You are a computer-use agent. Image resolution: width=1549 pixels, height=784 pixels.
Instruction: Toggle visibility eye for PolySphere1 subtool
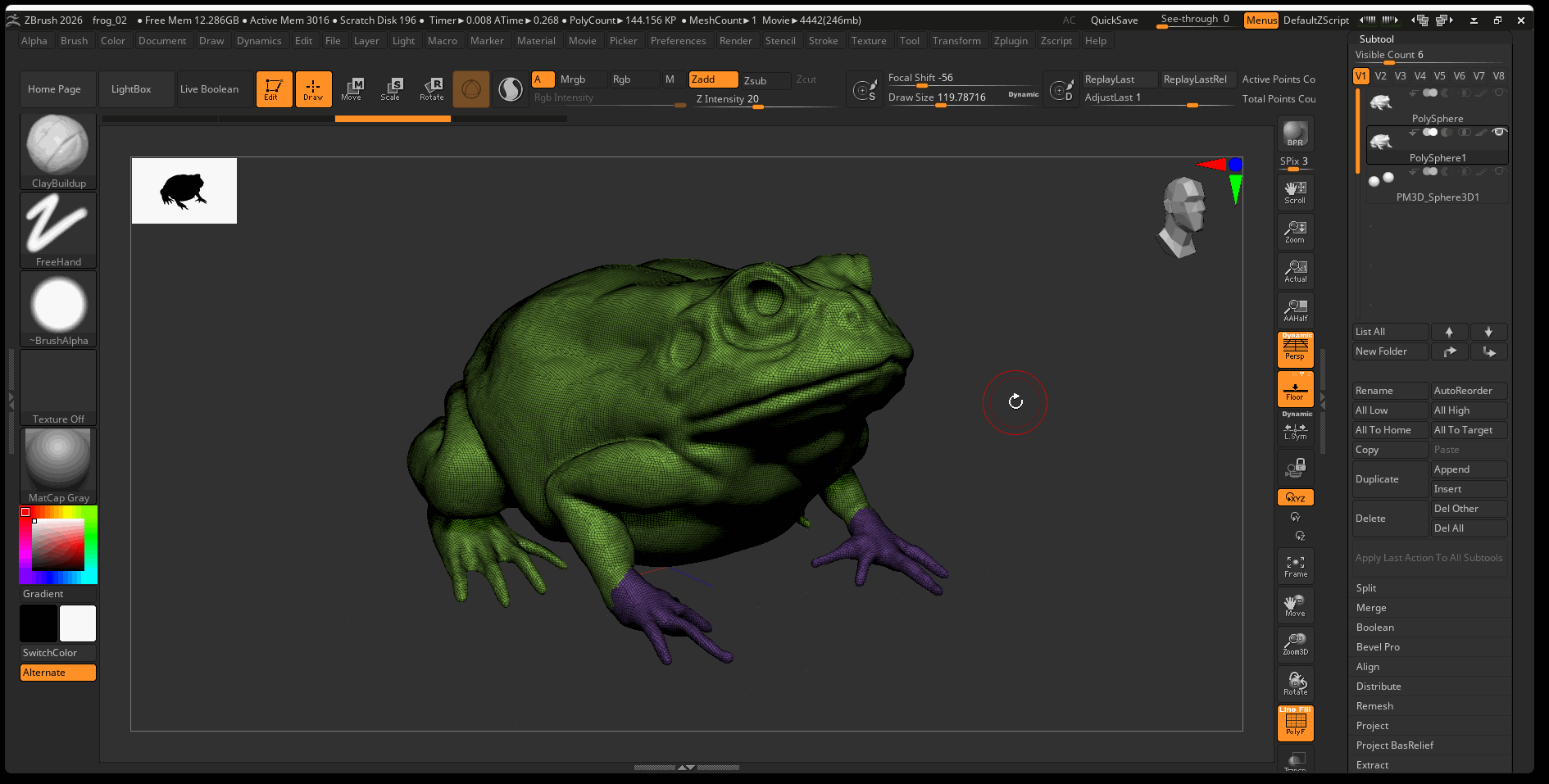(x=1499, y=132)
